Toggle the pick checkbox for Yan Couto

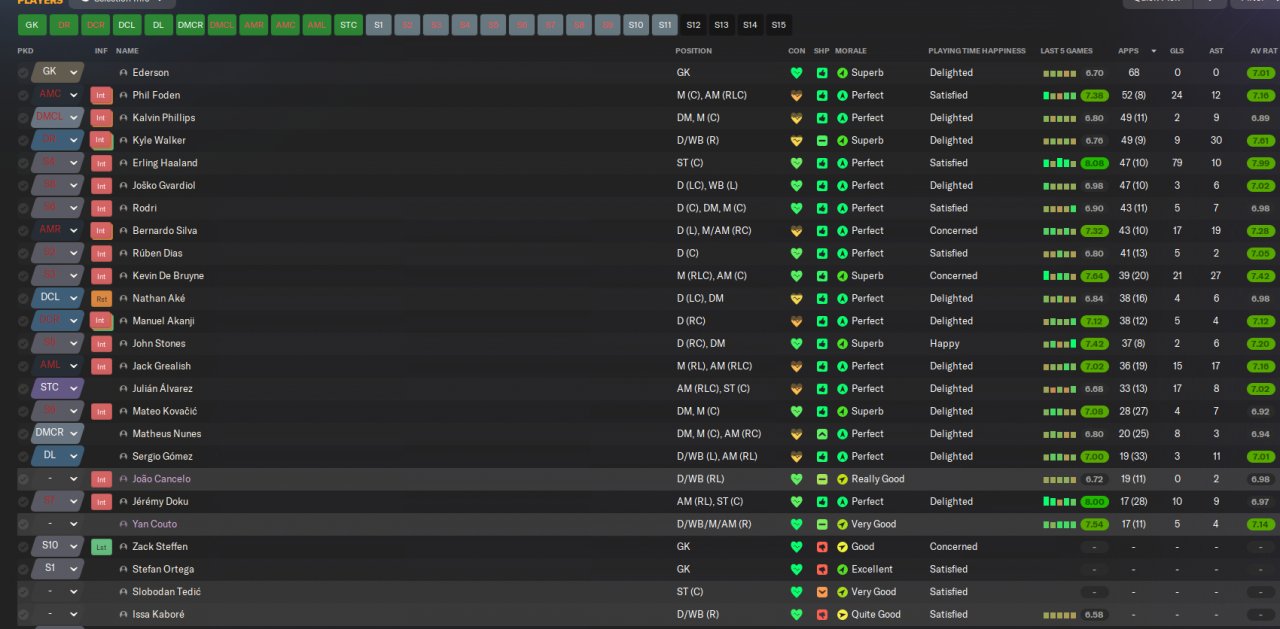[23, 524]
